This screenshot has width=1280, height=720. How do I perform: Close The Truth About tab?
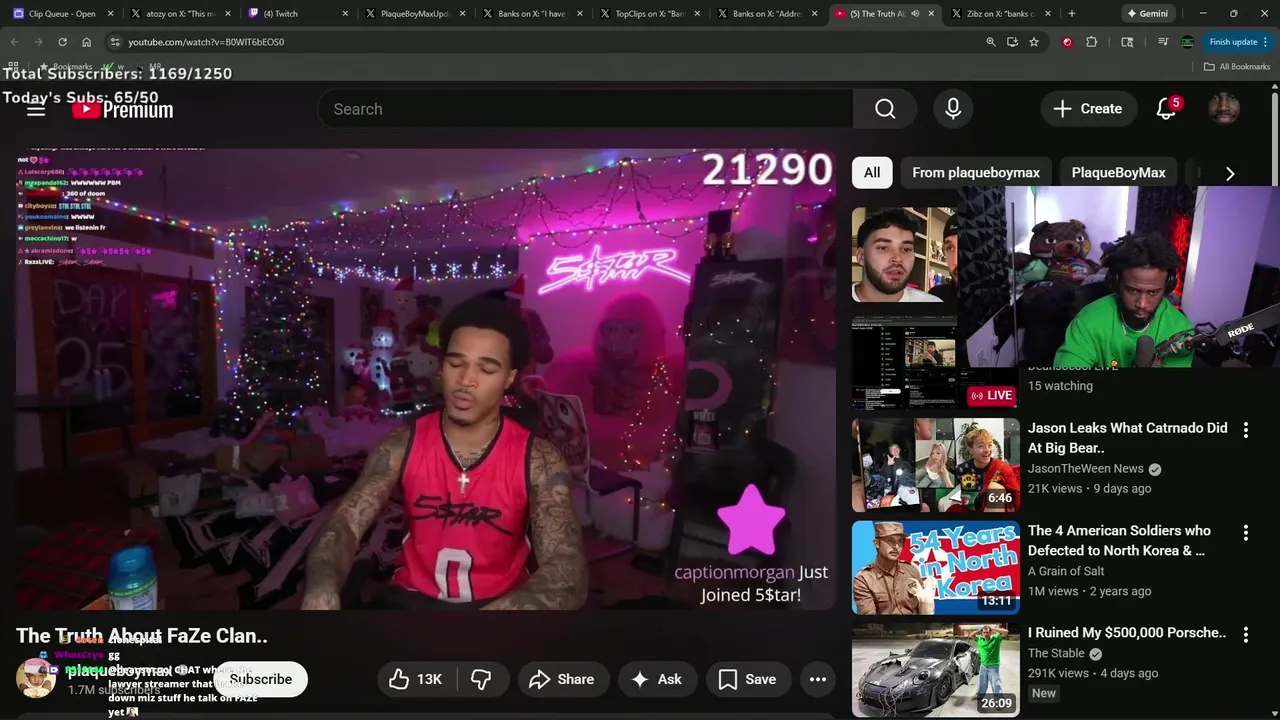(x=930, y=14)
